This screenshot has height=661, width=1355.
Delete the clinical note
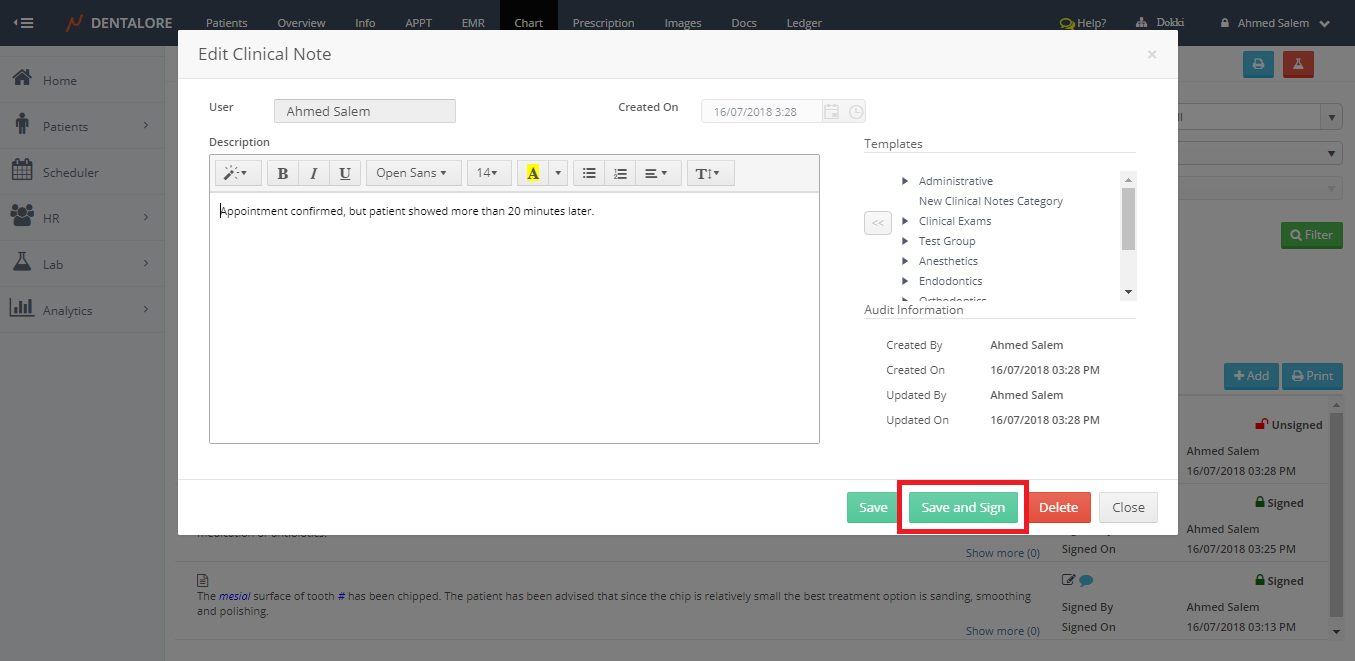pyautogui.click(x=1058, y=508)
